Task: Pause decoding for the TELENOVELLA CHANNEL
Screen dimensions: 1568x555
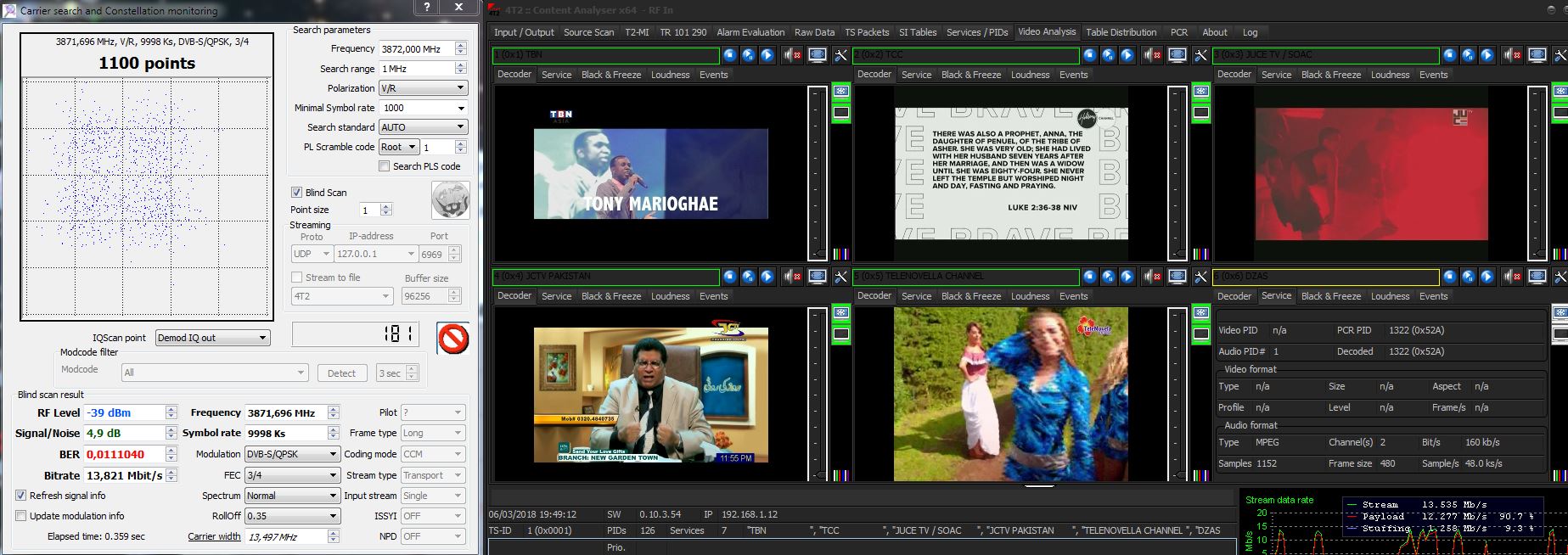Action: pyautogui.click(x=1109, y=277)
